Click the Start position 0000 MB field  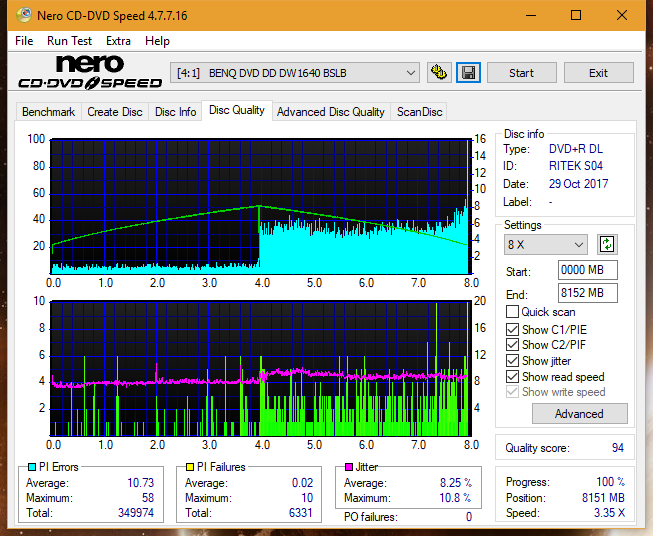(x=588, y=270)
